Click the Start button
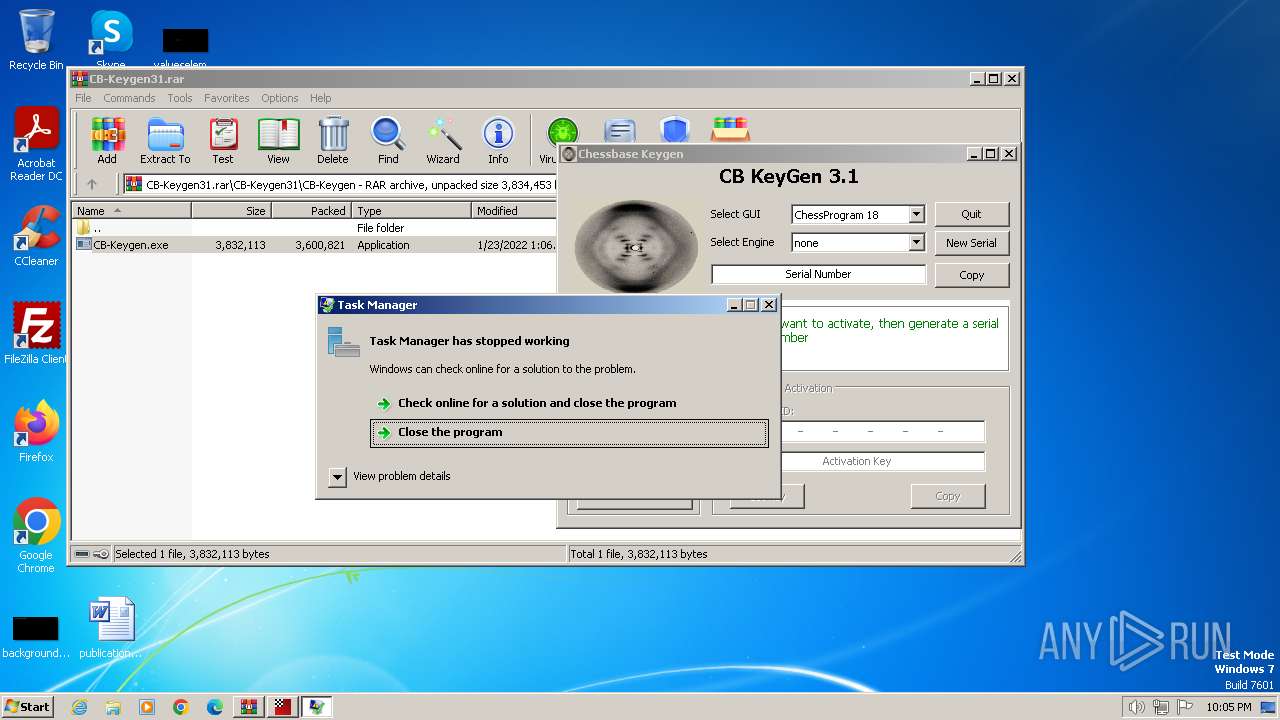 (x=27, y=707)
